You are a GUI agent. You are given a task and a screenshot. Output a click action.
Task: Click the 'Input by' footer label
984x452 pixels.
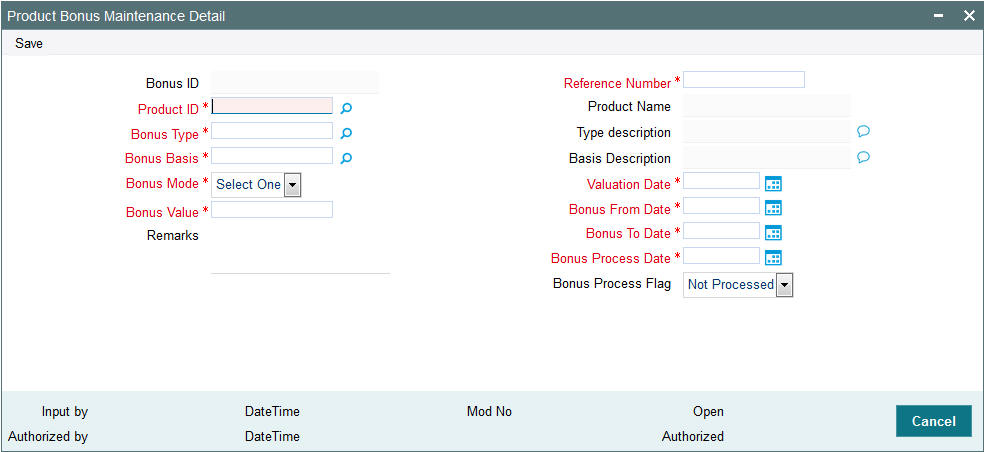tap(65, 412)
